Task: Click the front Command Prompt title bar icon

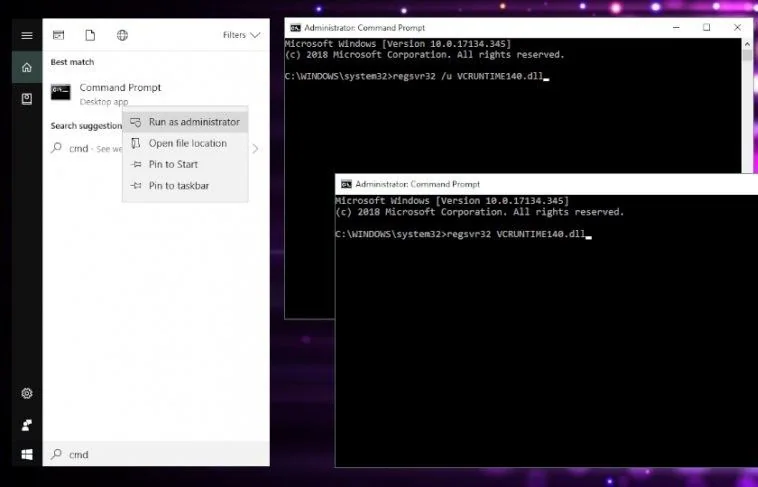Action: 346,184
